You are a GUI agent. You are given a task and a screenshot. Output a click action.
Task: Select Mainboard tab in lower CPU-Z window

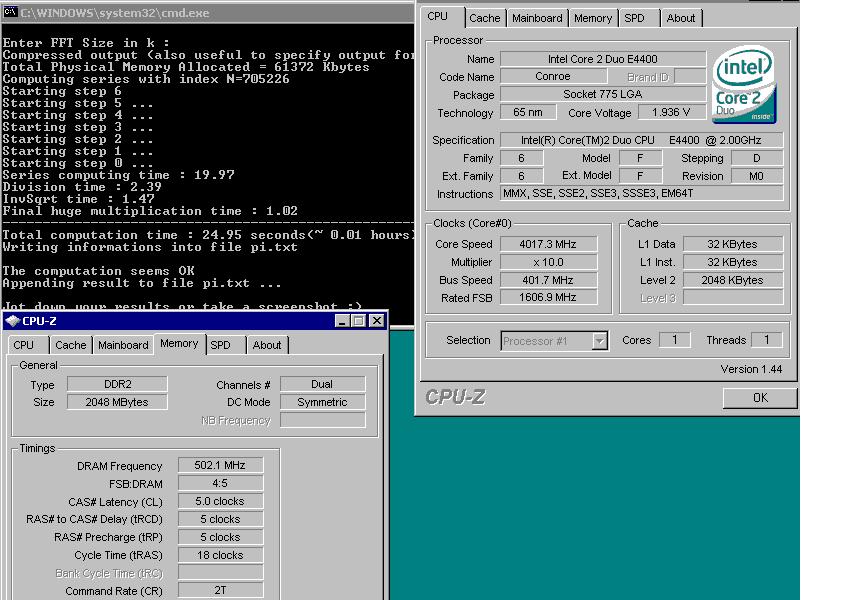click(x=123, y=345)
